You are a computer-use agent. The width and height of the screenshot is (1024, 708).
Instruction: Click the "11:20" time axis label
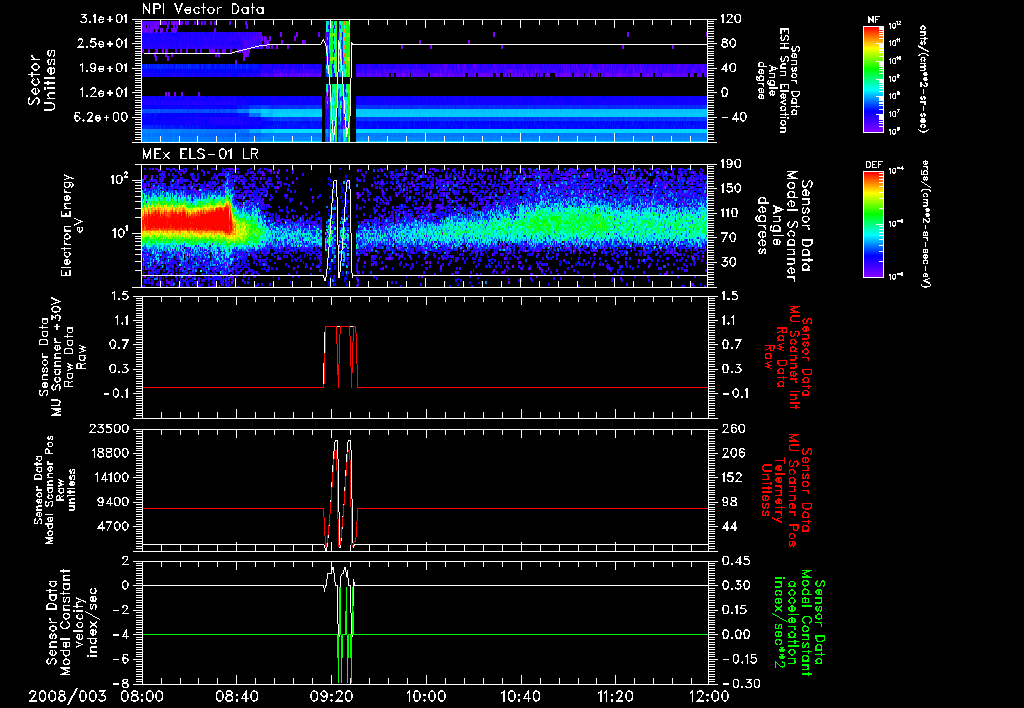coord(615,696)
